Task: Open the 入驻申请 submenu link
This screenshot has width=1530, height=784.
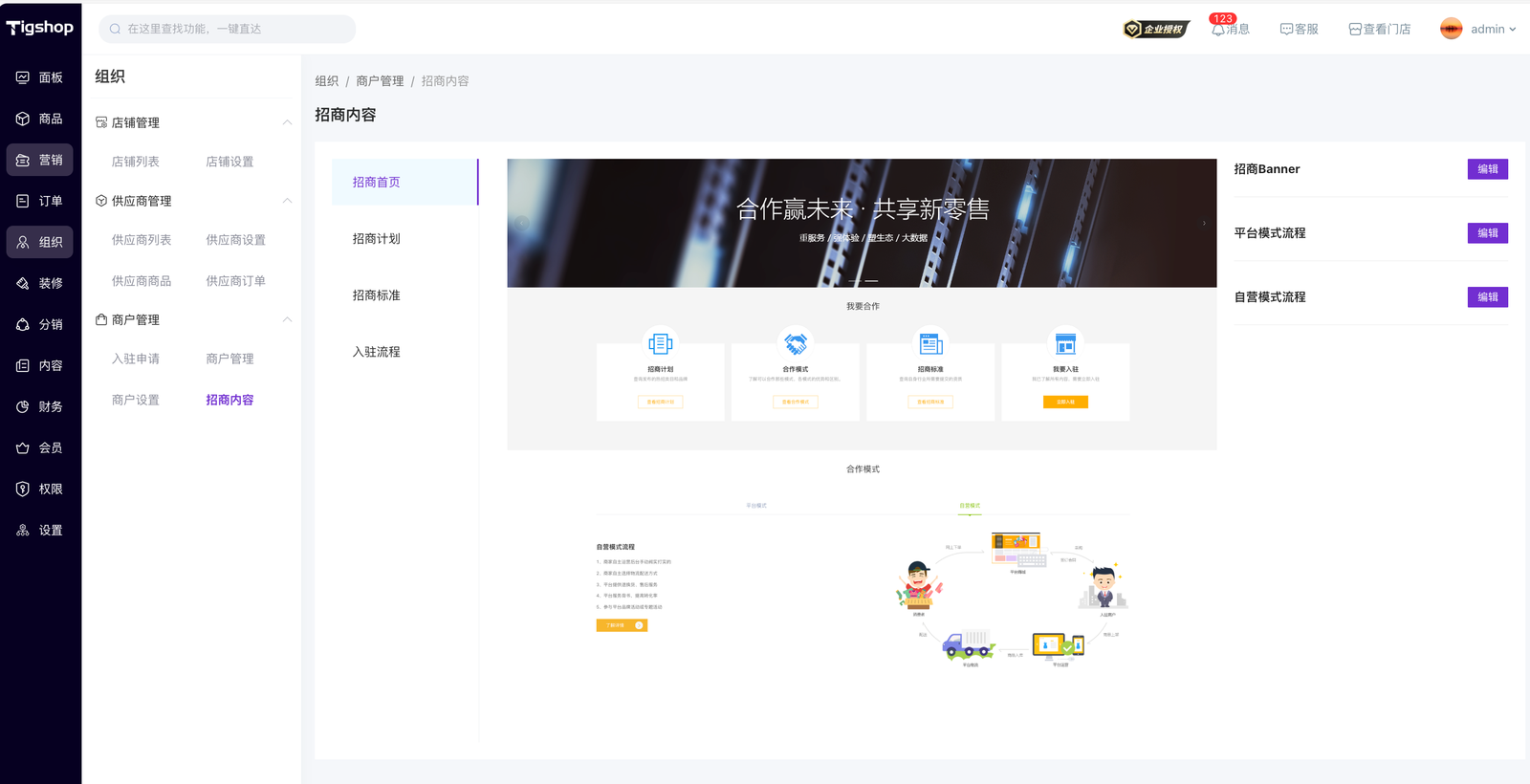Action: tap(136, 359)
